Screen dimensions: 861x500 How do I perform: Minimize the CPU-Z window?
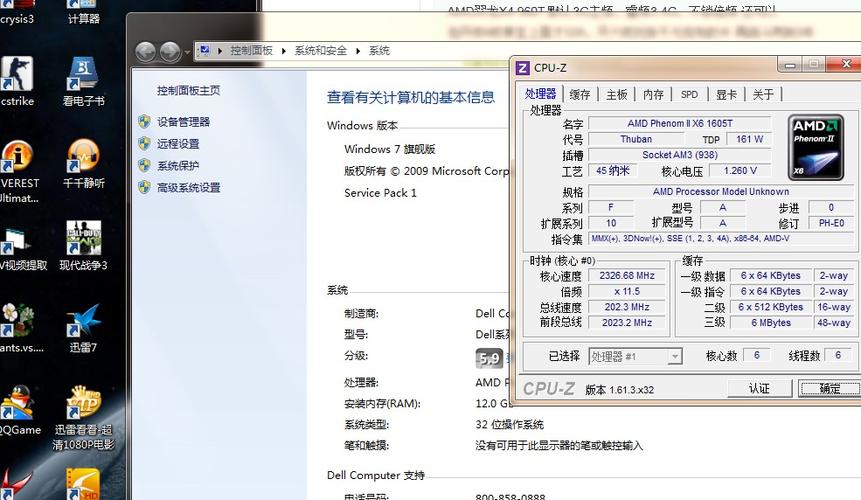(x=790, y=65)
